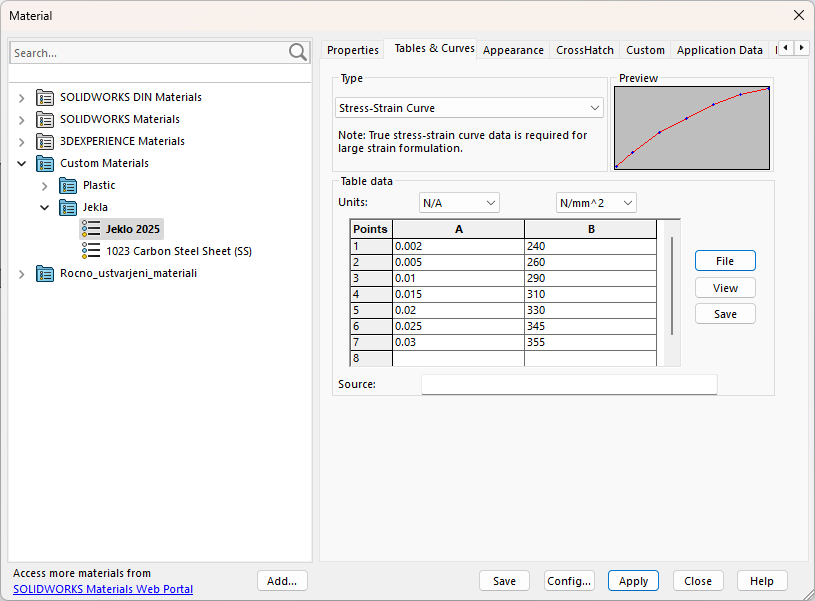The height and width of the screenshot is (601, 815).
Task: Click the material Search field
Action: coord(148,53)
